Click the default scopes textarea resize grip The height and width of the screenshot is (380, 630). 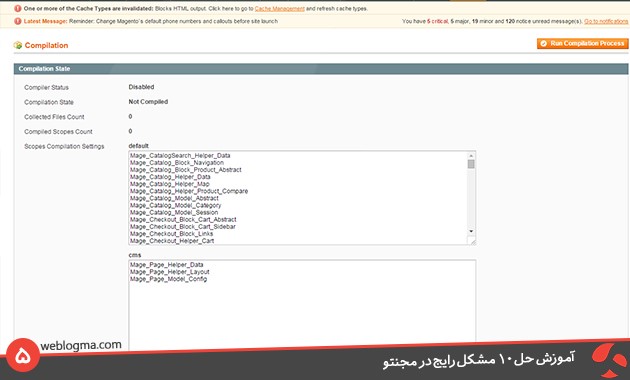coord(472,241)
